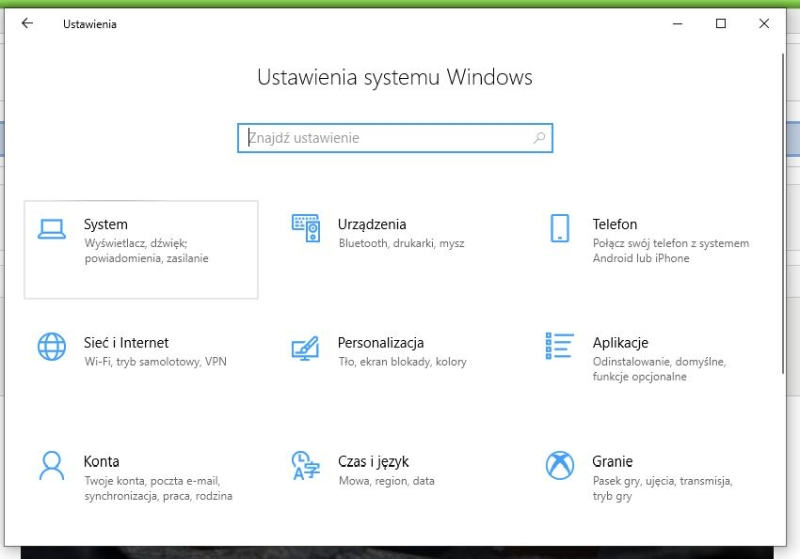Viewport: 800px width, 559px height.
Task: Click the Znajdź ustawienie search field
Action: tap(395, 138)
